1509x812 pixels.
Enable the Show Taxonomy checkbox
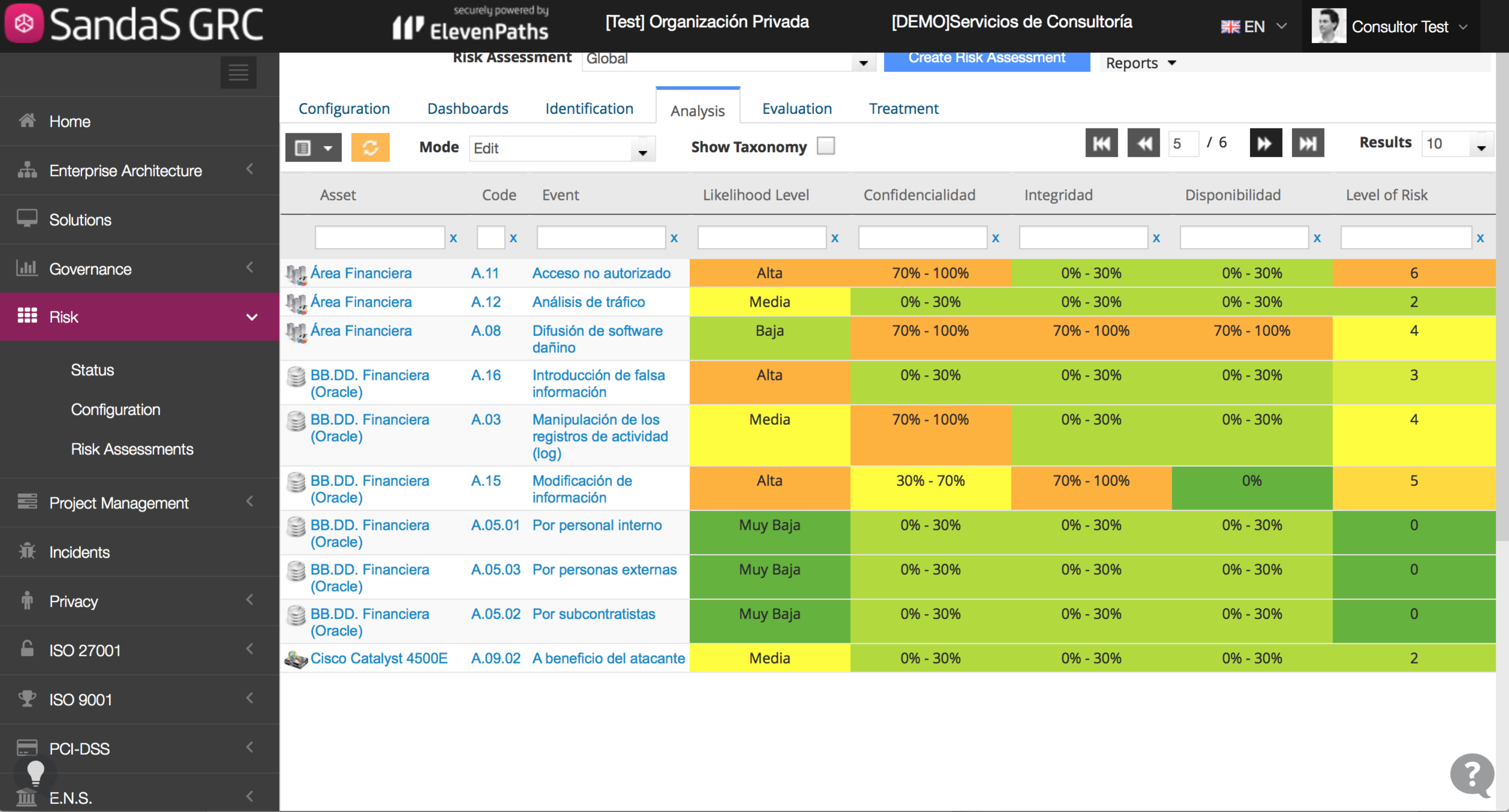click(825, 146)
